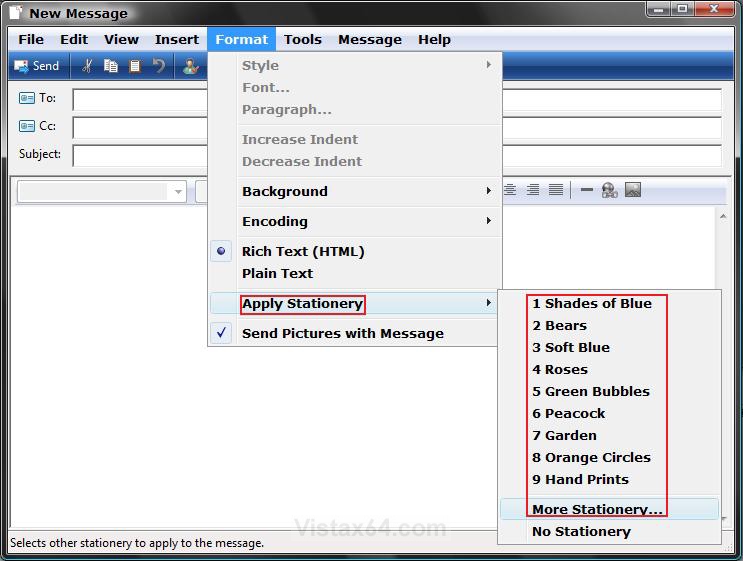The width and height of the screenshot is (743, 561).
Task: Apply 6 Peacock stationery
Action: [x=609, y=413]
